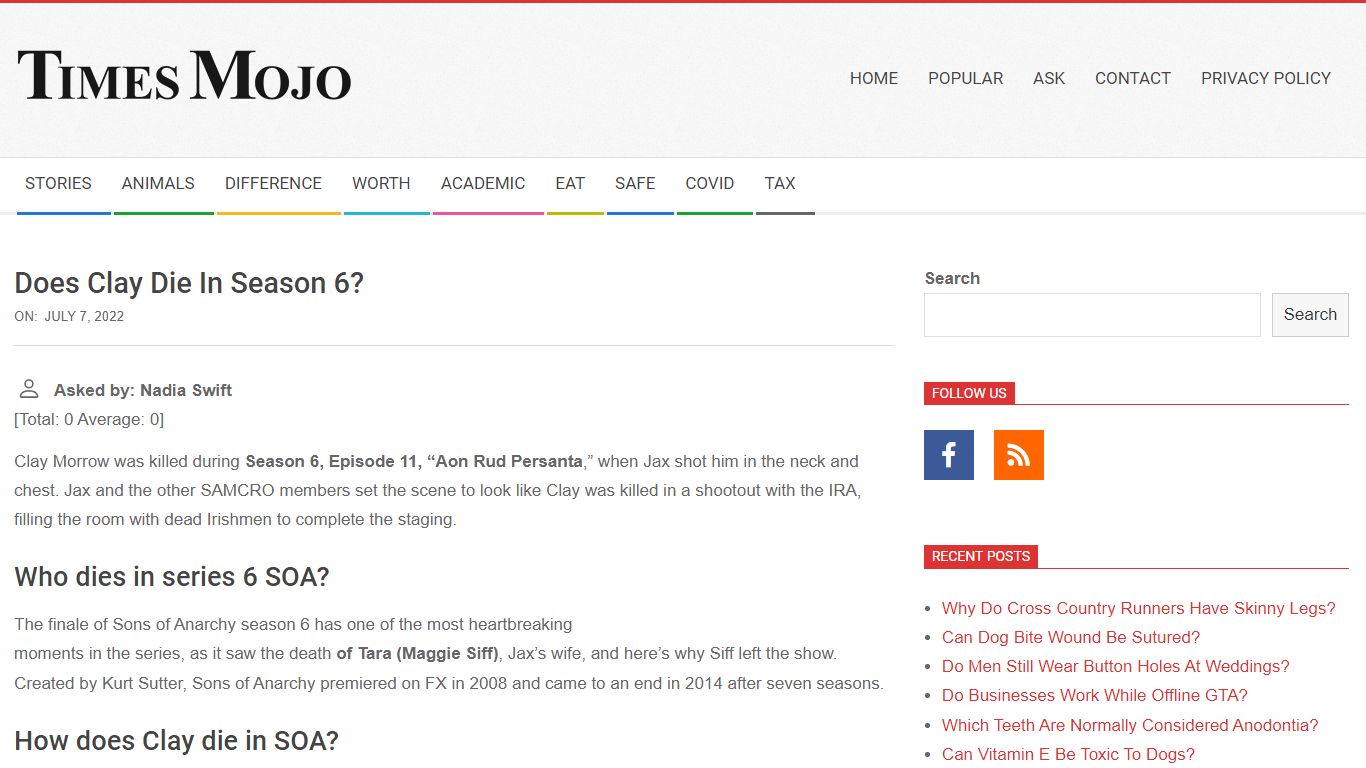
Task: Open 'Do Men Still Wear Button Holes' post
Action: pyautogui.click(x=1116, y=666)
